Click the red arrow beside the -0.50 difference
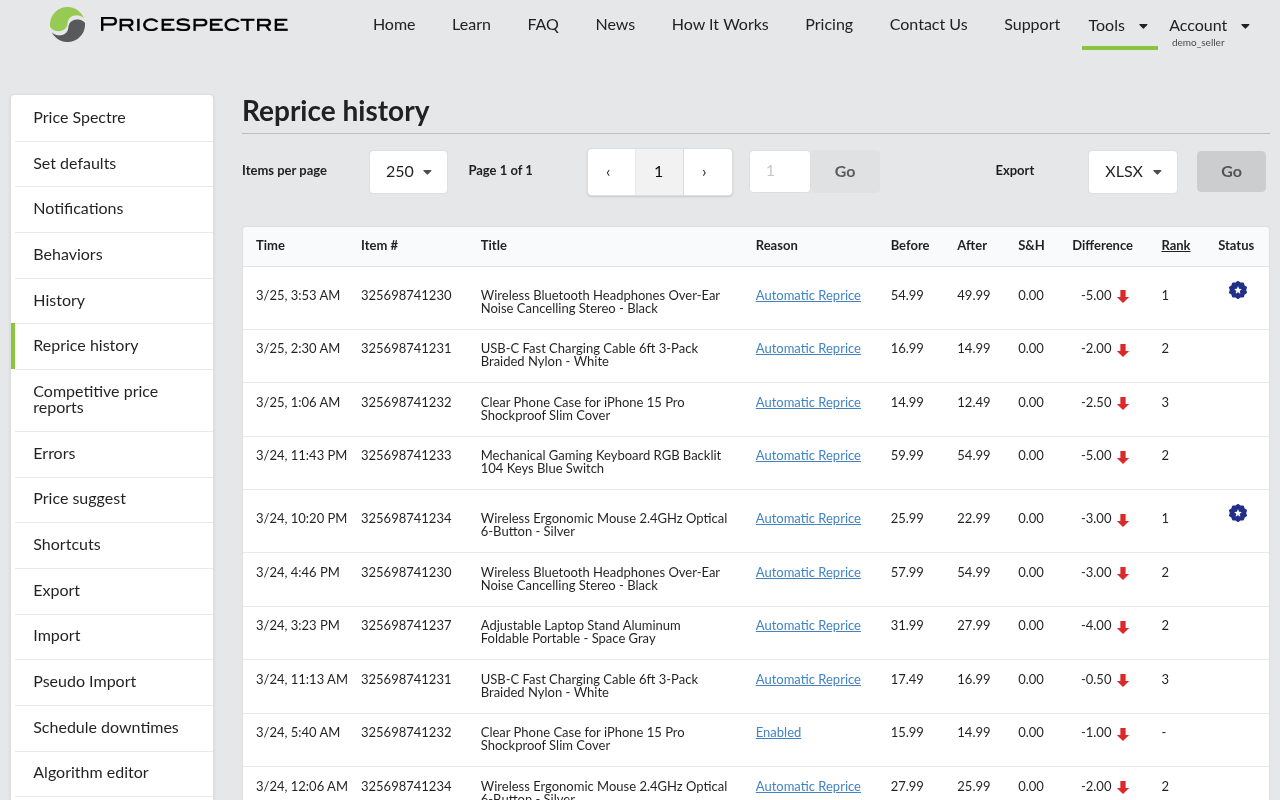The height and width of the screenshot is (800, 1280). click(1124, 679)
